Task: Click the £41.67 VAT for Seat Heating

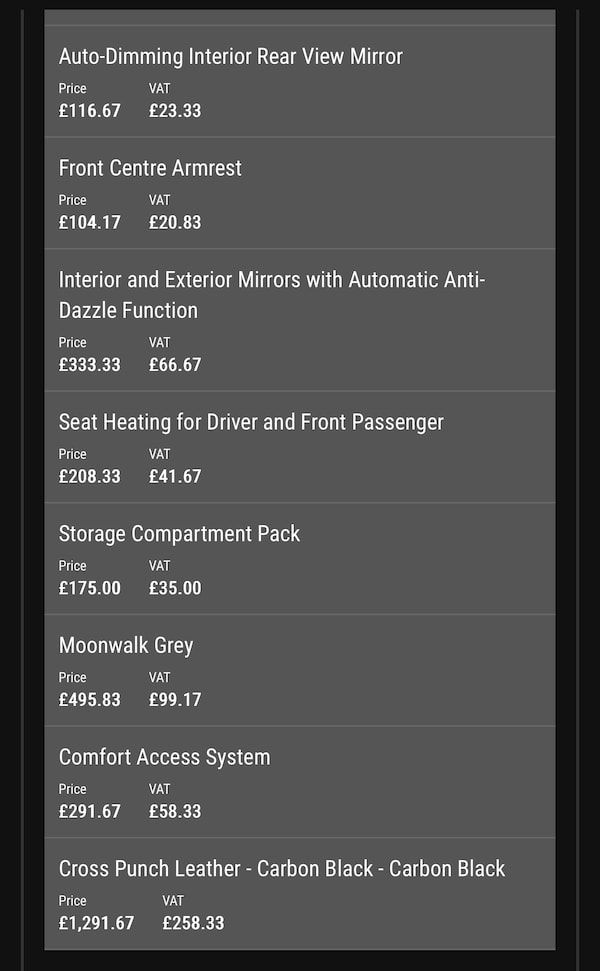Action: pos(175,476)
